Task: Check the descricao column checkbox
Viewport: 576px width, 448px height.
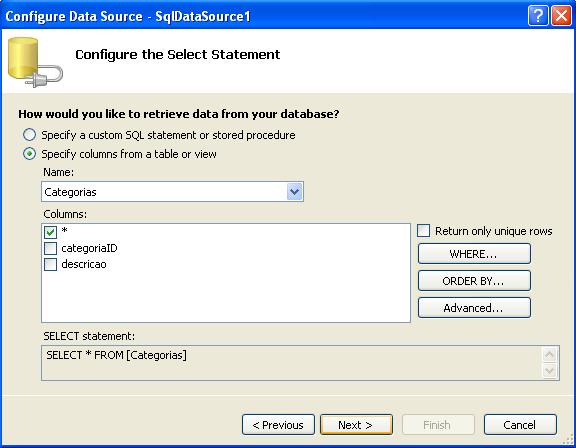Action: coord(50,264)
